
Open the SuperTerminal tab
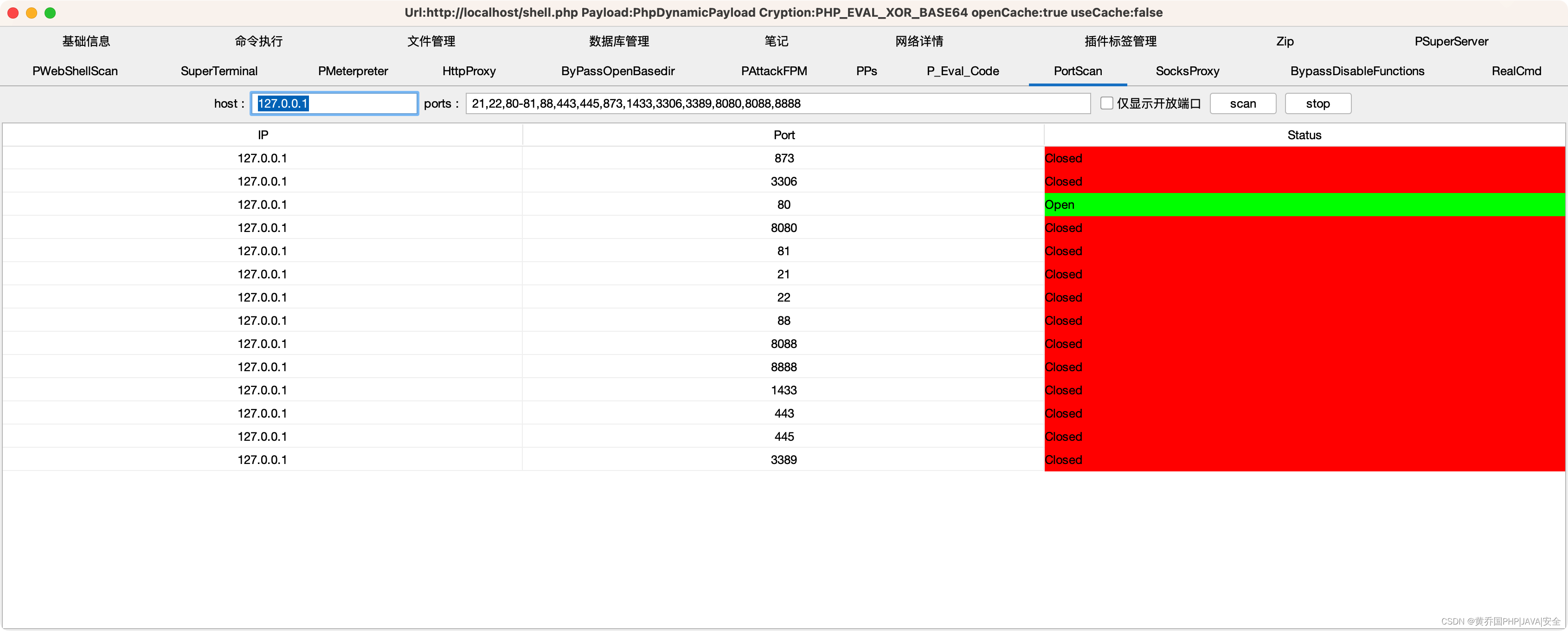(x=219, y=71)
